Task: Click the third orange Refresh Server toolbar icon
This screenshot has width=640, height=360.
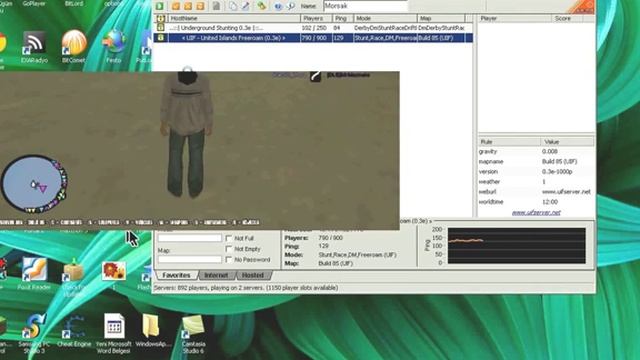Action: point(200,6)
